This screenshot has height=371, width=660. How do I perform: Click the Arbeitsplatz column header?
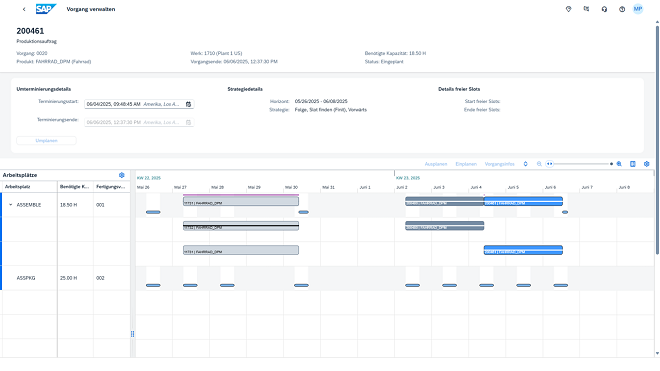[29, 187]
